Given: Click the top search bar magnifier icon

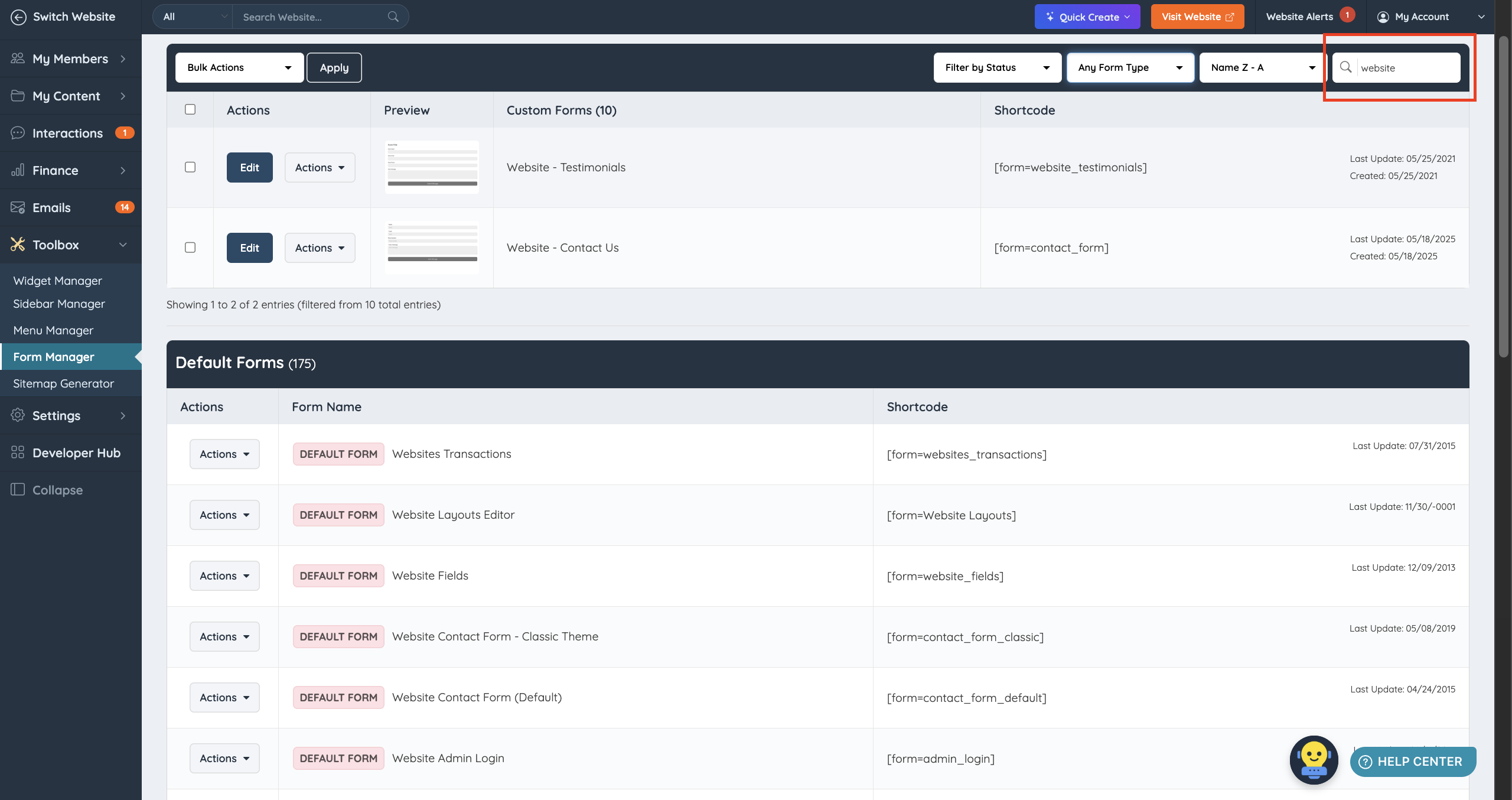Looking at the screenshot, I should (x=393, y=17).
